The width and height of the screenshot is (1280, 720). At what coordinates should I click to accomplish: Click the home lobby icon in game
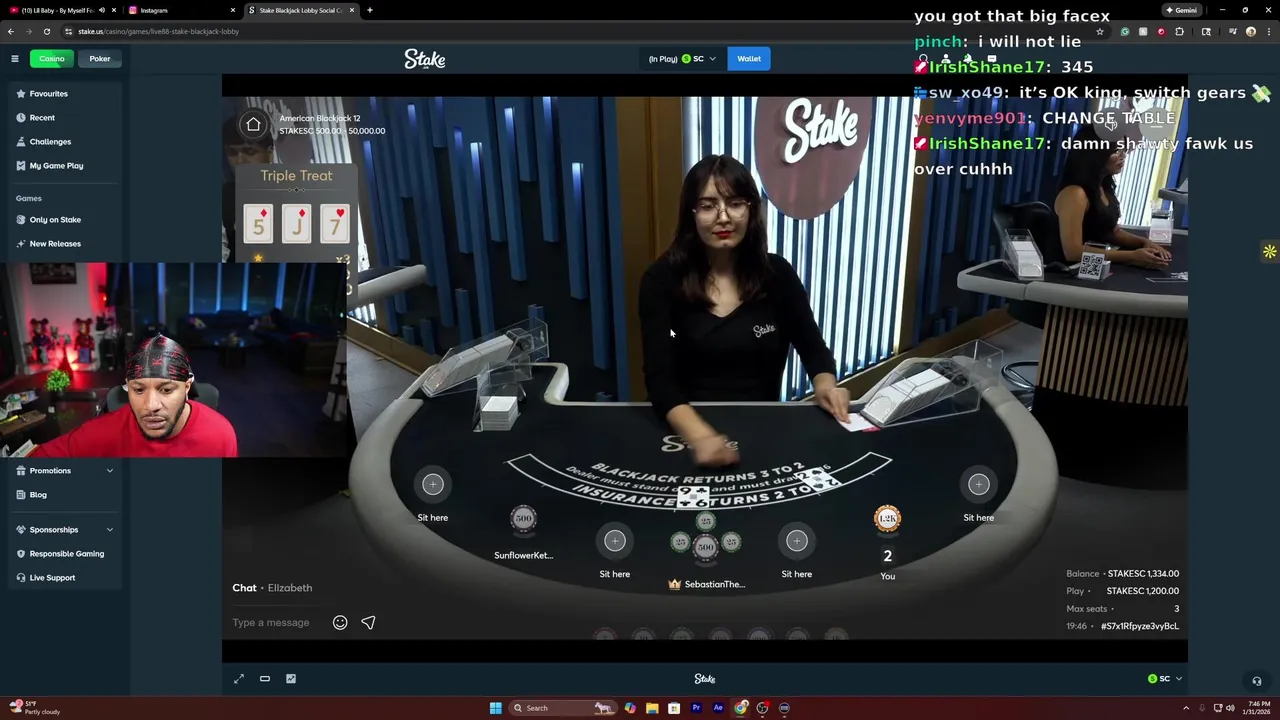[253, 124]
